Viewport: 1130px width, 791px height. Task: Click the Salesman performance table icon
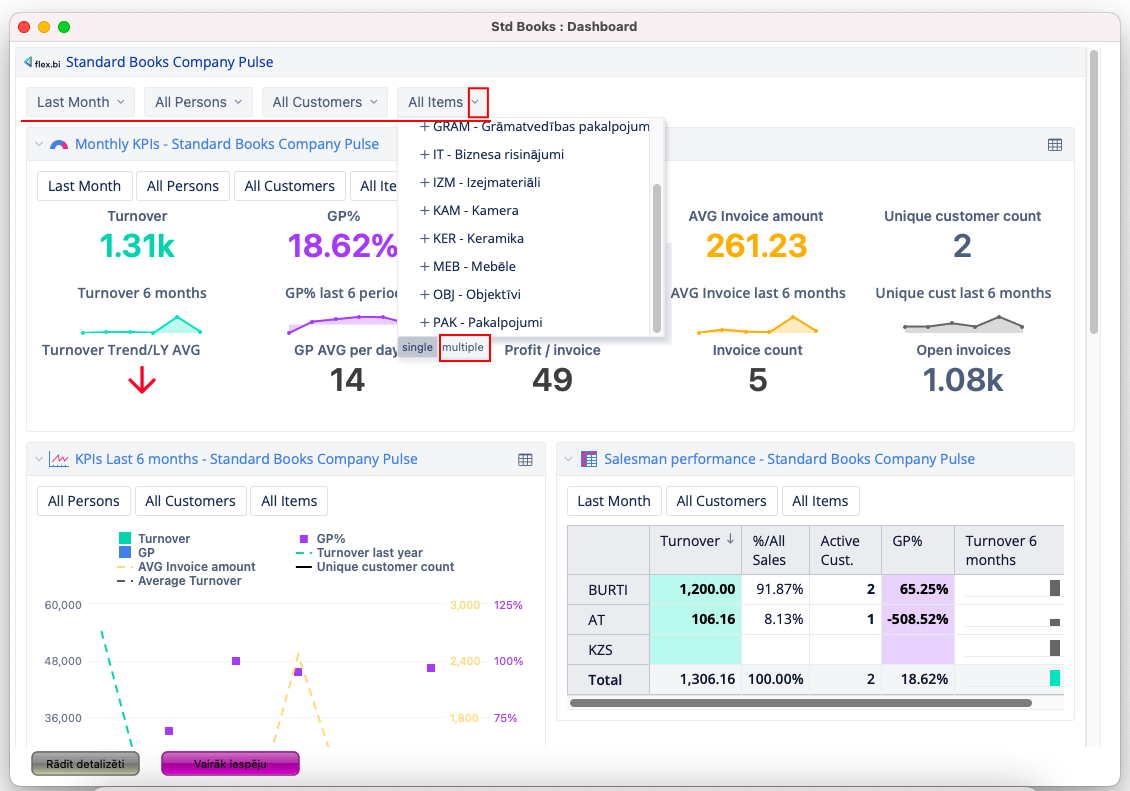point(588,459)
